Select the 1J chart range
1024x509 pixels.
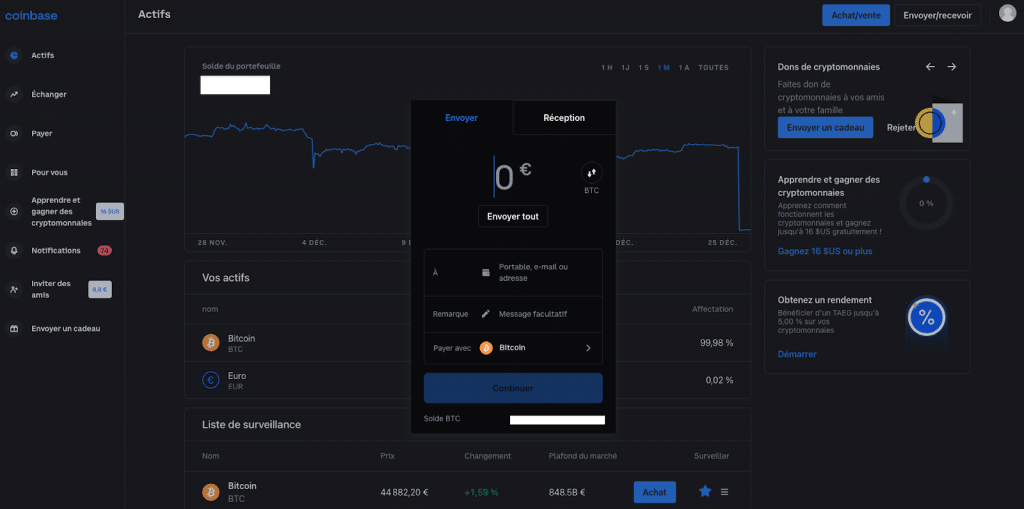[x=626, y=68]
